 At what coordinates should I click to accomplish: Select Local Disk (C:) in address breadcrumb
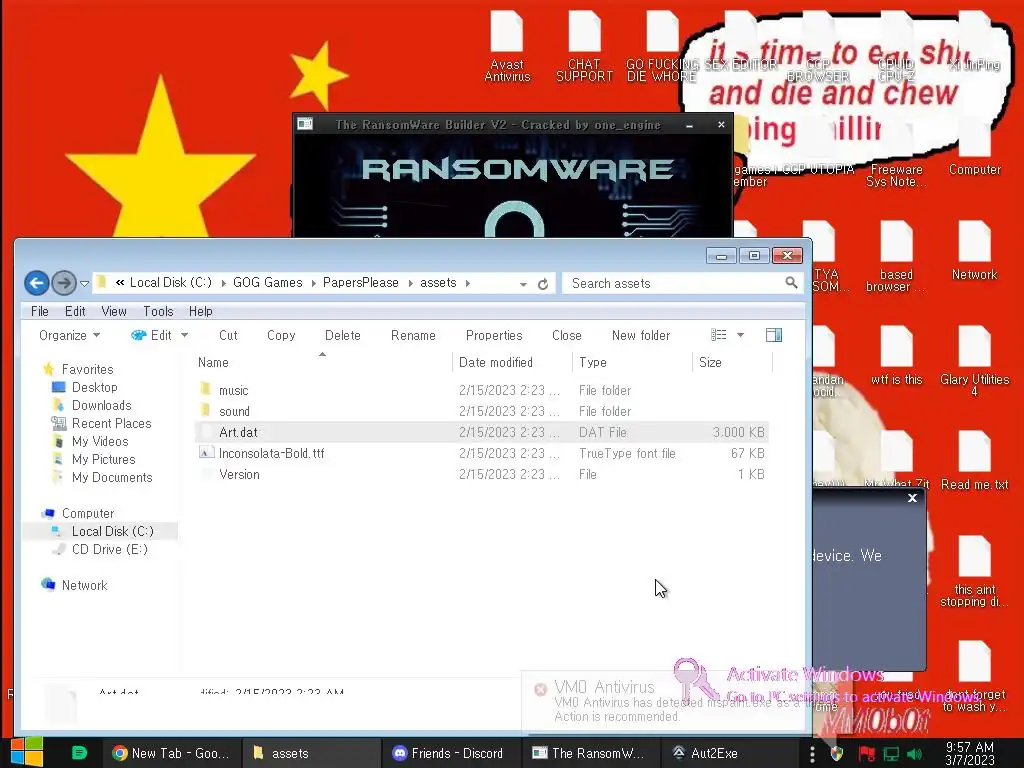[x=170, y=282]
